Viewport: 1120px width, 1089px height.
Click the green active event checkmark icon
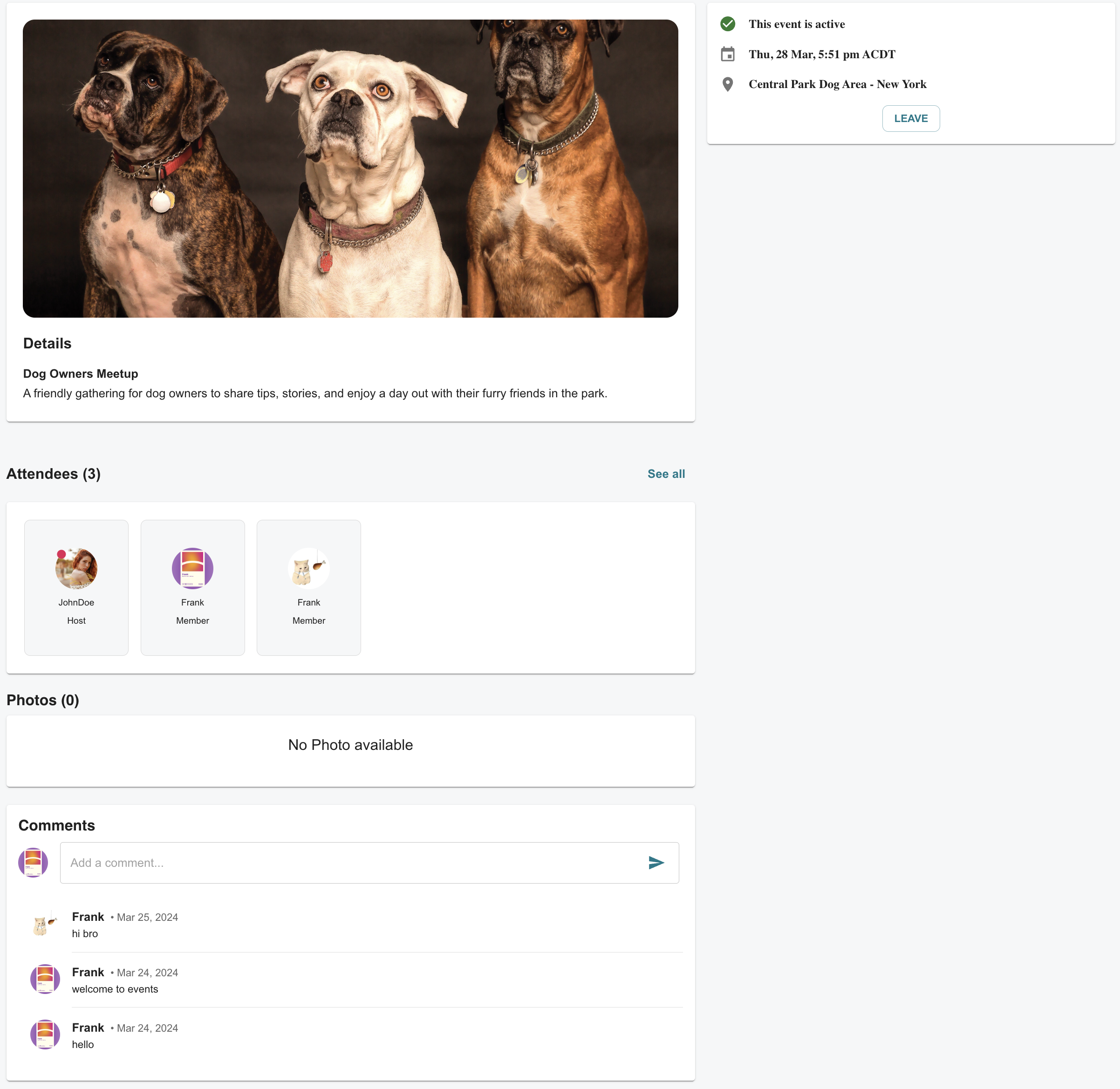click(728, 24)
